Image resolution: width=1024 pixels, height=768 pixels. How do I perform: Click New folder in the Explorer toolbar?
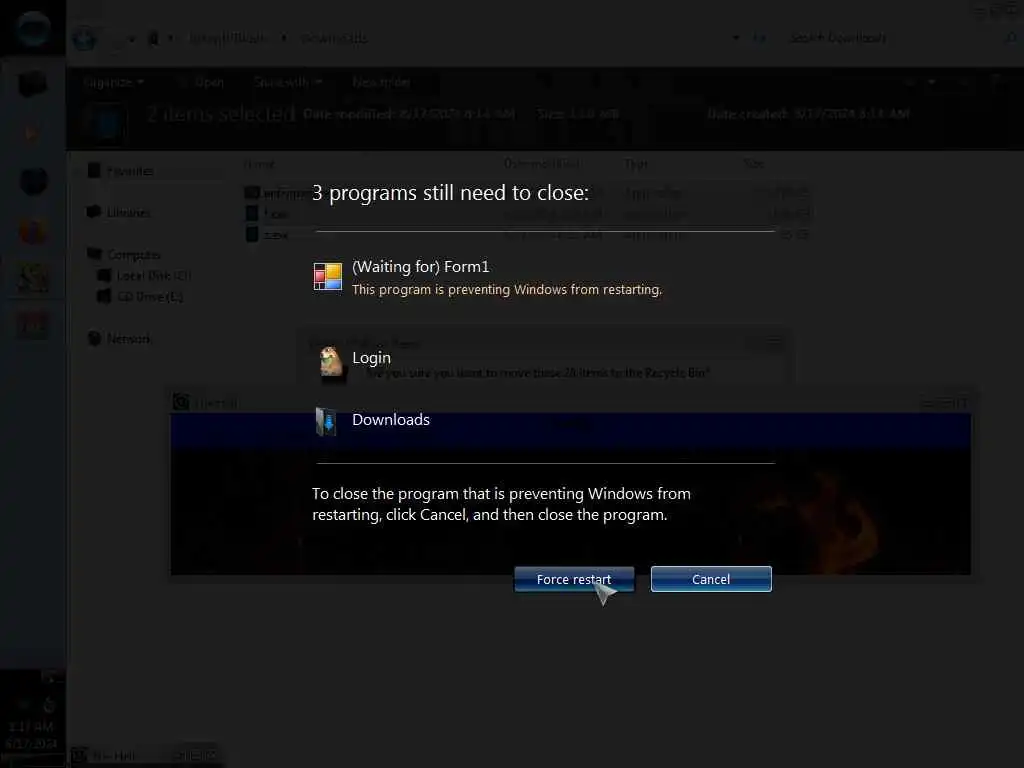[x=381, y=82]
